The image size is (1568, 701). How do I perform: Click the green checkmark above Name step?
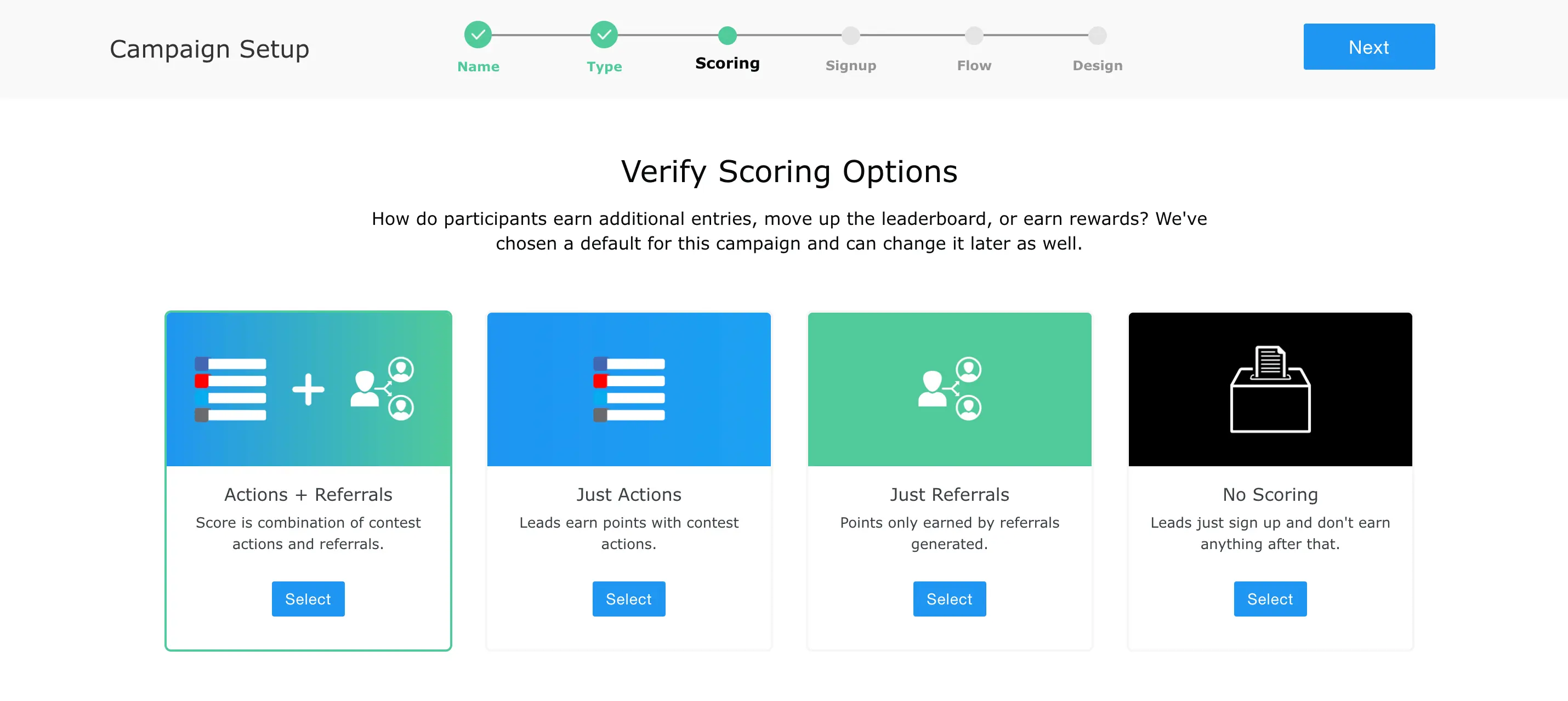coord(478,35)
